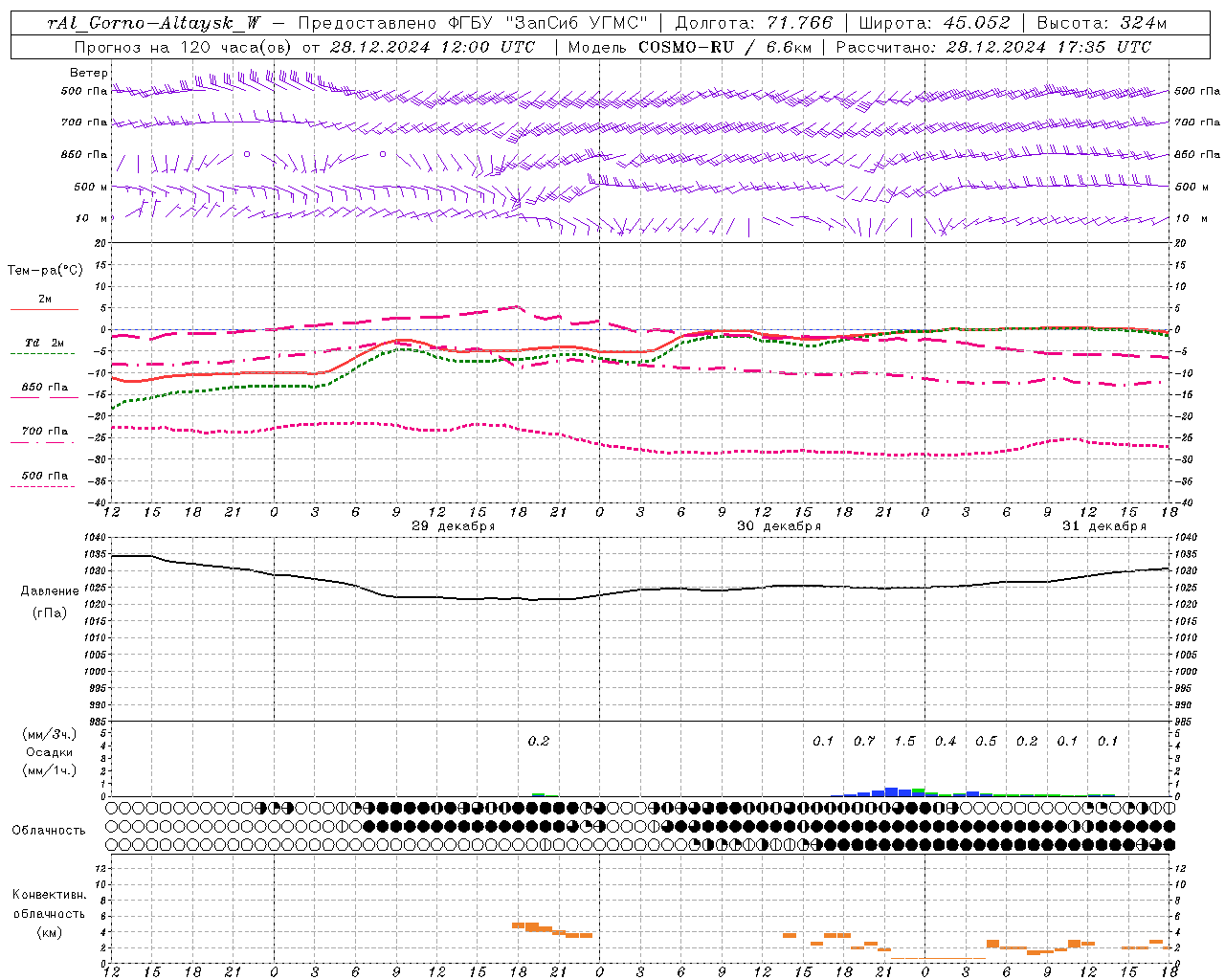Viewport: 1225px width, 980px height.
Task: Click the text Предоставлено ФГБУ "ЗапСиб УГМС"
Action: pyautogui.click(x=474, y=23)
